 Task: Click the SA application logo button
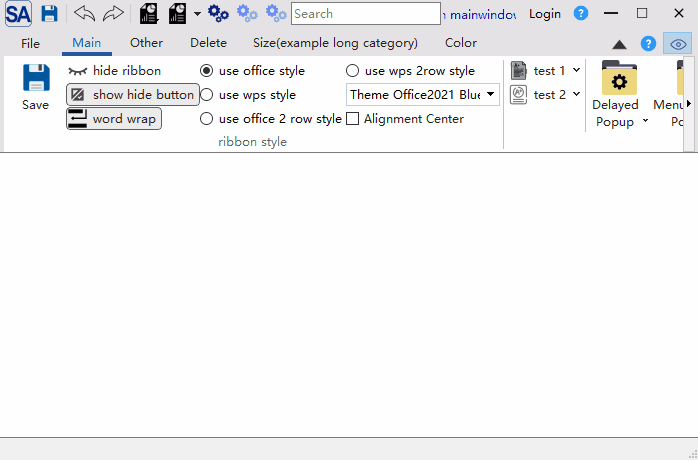(x=18, y=14)
